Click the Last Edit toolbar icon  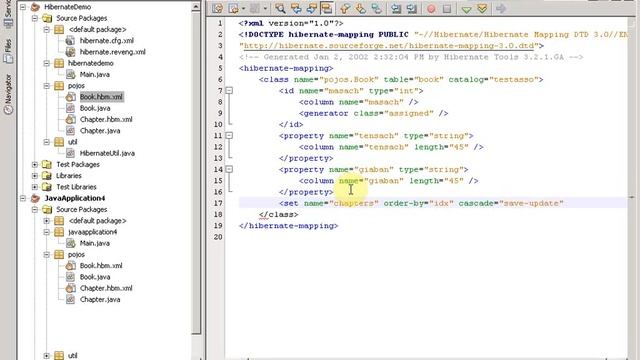point(218,9)
